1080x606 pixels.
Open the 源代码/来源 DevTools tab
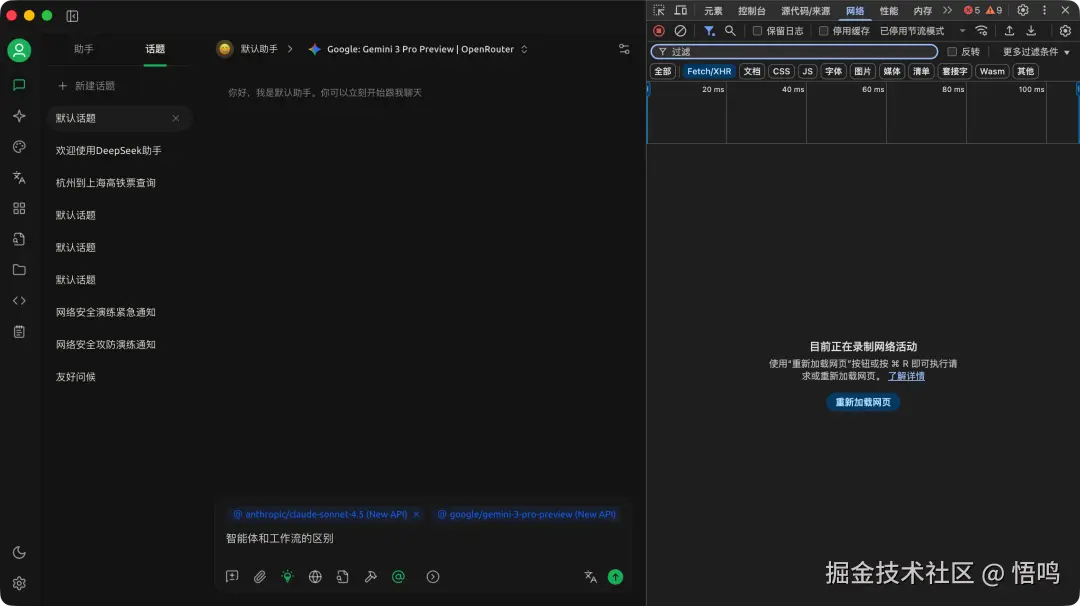[805, 10]
